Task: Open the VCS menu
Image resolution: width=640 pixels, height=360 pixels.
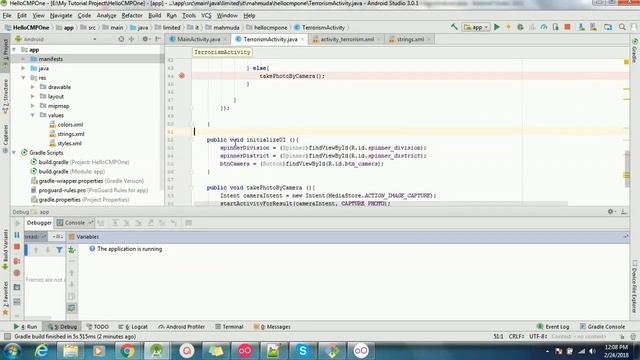Action: 206,16
